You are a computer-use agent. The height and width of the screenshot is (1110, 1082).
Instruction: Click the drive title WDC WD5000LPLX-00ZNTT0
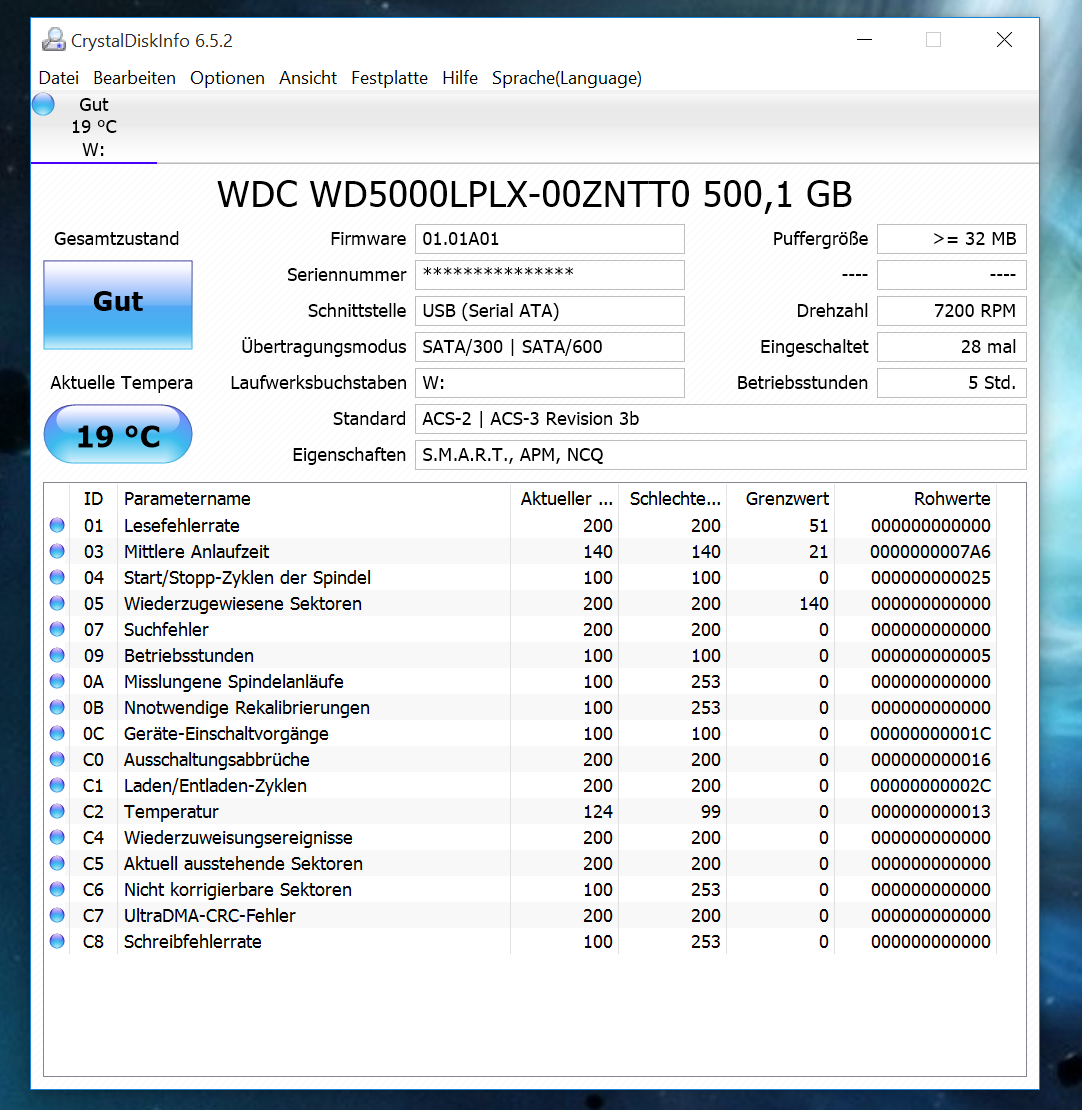coord(535,194)
